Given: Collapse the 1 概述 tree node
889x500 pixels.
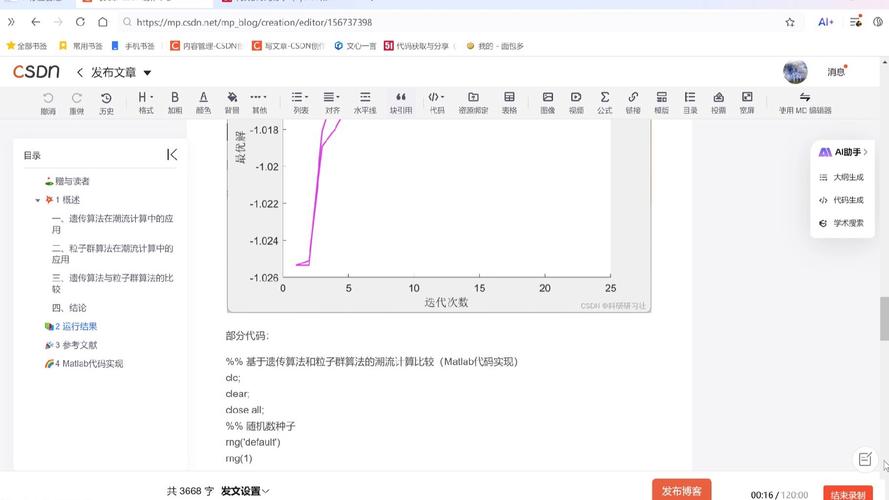Looking at the screenshot, I should tap(37, 200).
